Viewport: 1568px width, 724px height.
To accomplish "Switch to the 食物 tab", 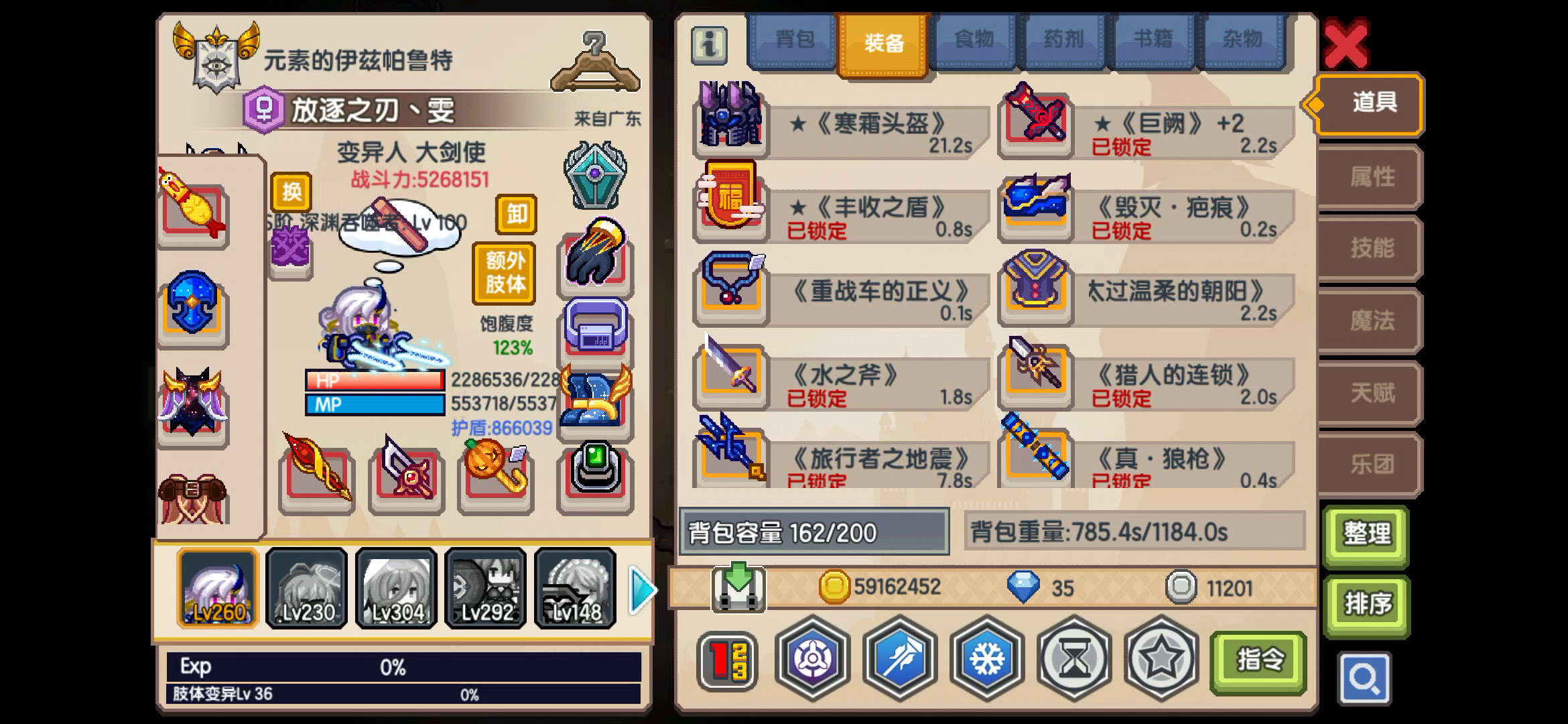I will click(x=974, y=40).
